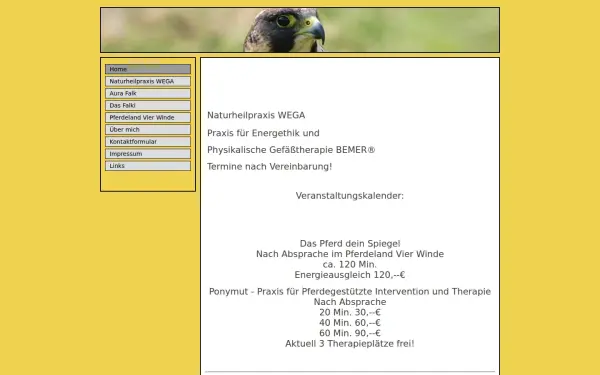This screenshot has height=375, width=600.
Task: Click the 'Veranstaltungskalender:' heading
Action: 350,196
